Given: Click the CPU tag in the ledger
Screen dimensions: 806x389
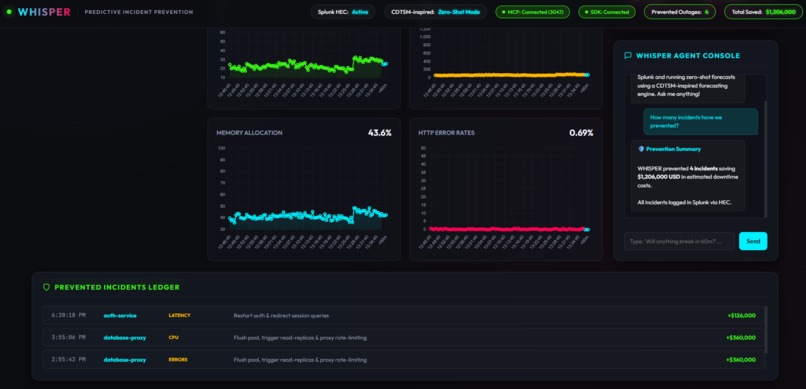Looking at the screenshot, I should (173, 338).
